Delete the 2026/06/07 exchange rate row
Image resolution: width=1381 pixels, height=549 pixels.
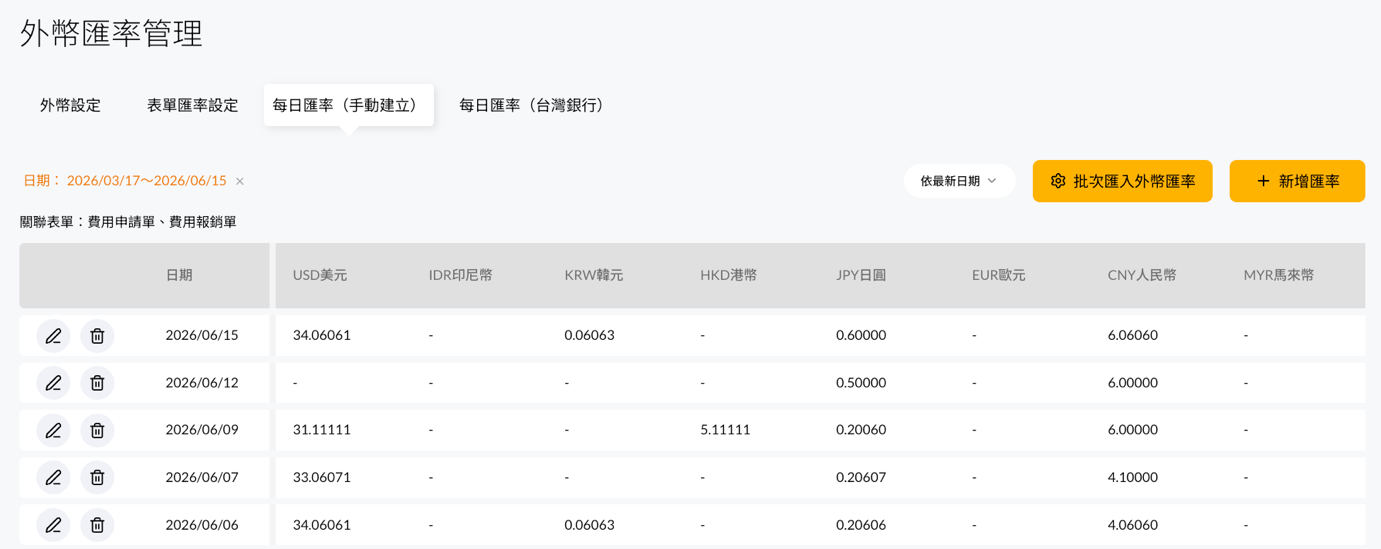tap(97, 478)
